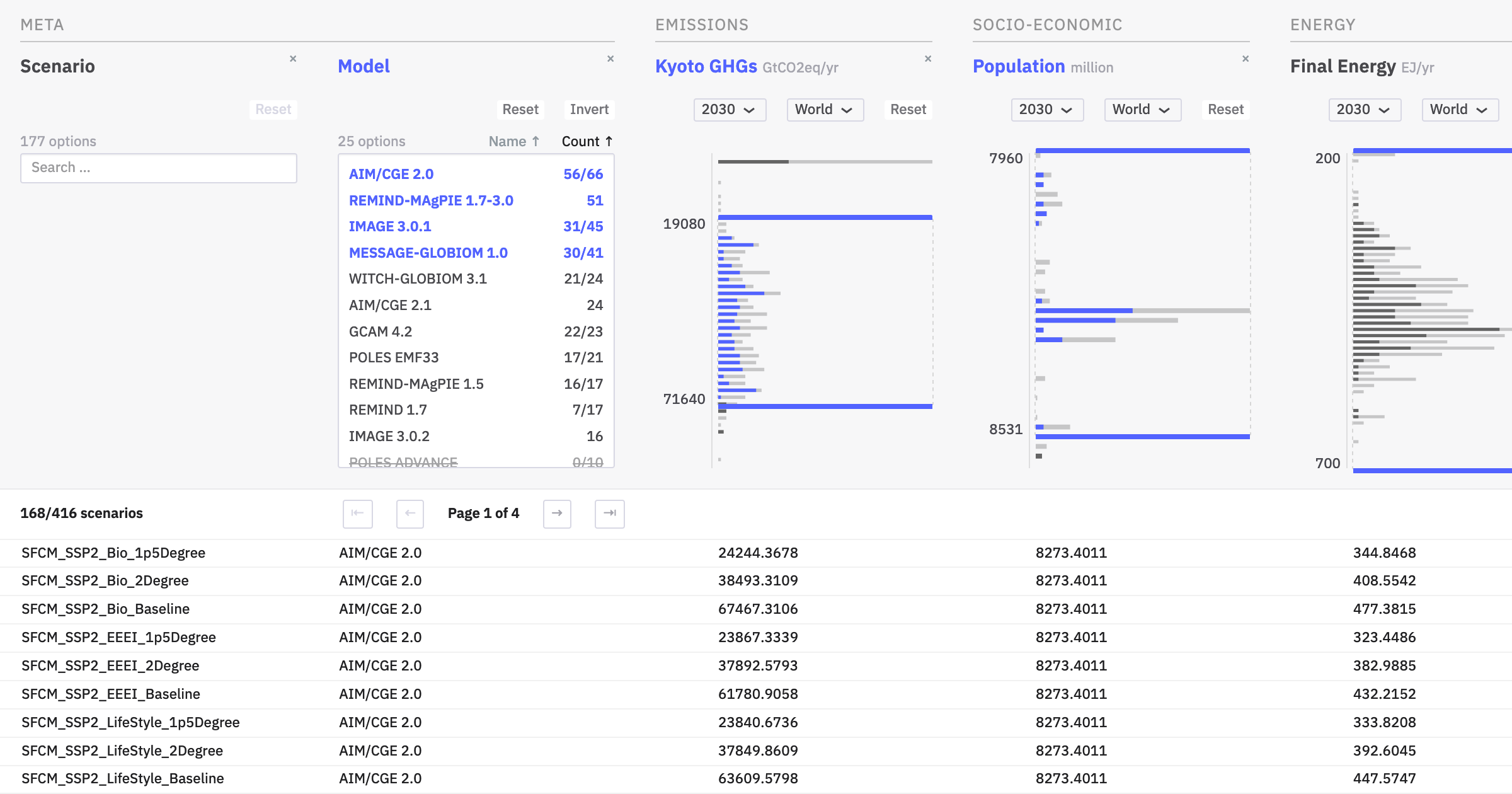Click Final Energy value 477.3815
Viewport: 1512px width, 794px height.
click(x=1384, y=609)
